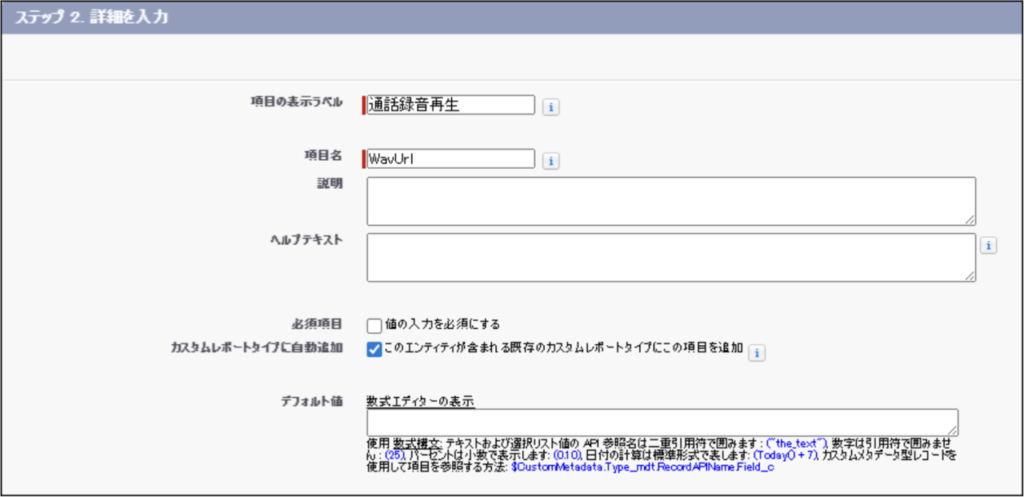Click info icon after custom report type checkbox
Image resolution: width=1024 pixels, height=497 pixels.
click(x=757, y=352)
